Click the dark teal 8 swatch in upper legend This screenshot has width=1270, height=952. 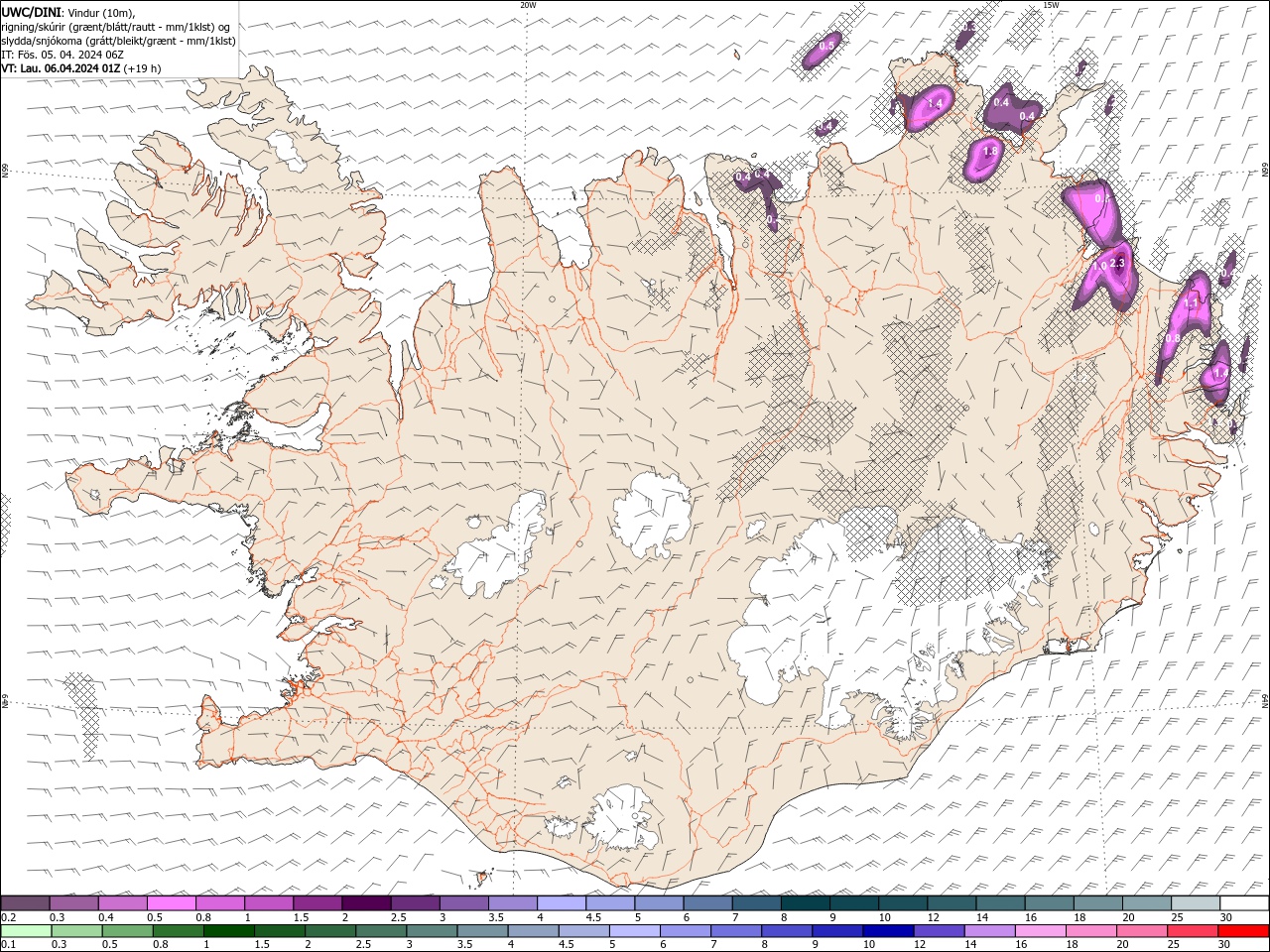(x=805, y=903)
